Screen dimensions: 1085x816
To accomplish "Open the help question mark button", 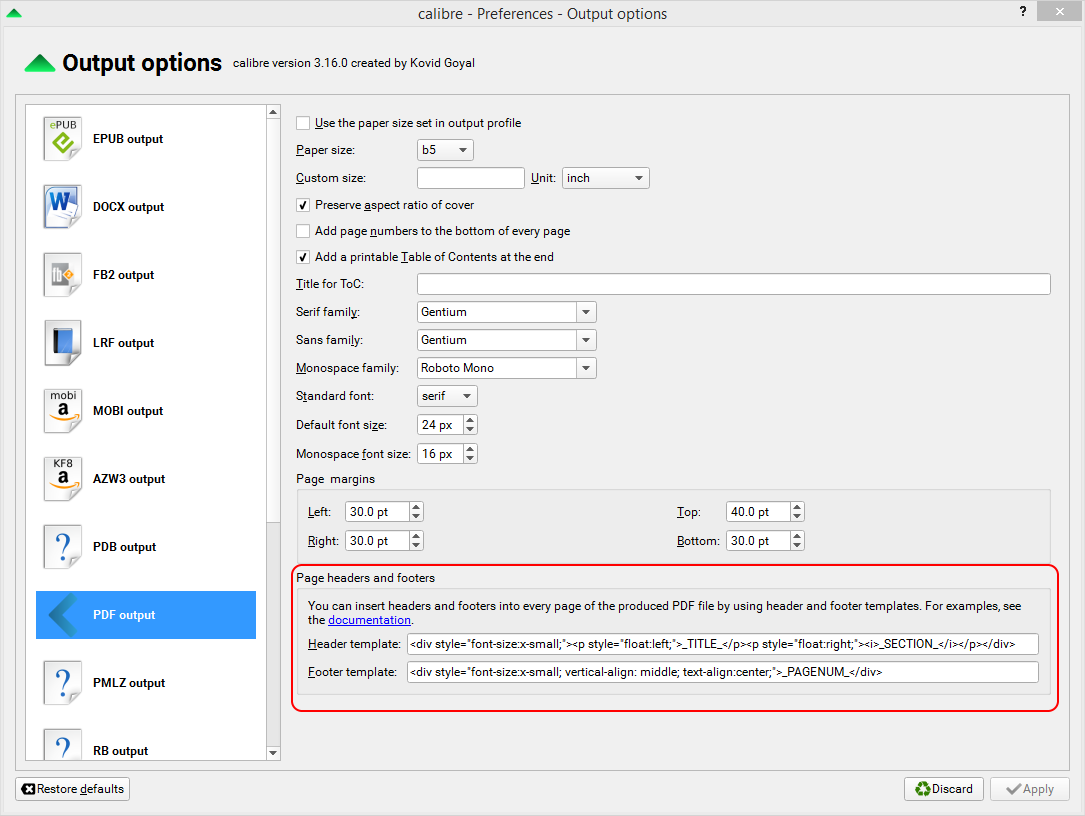I will (x=1023, y=12).
